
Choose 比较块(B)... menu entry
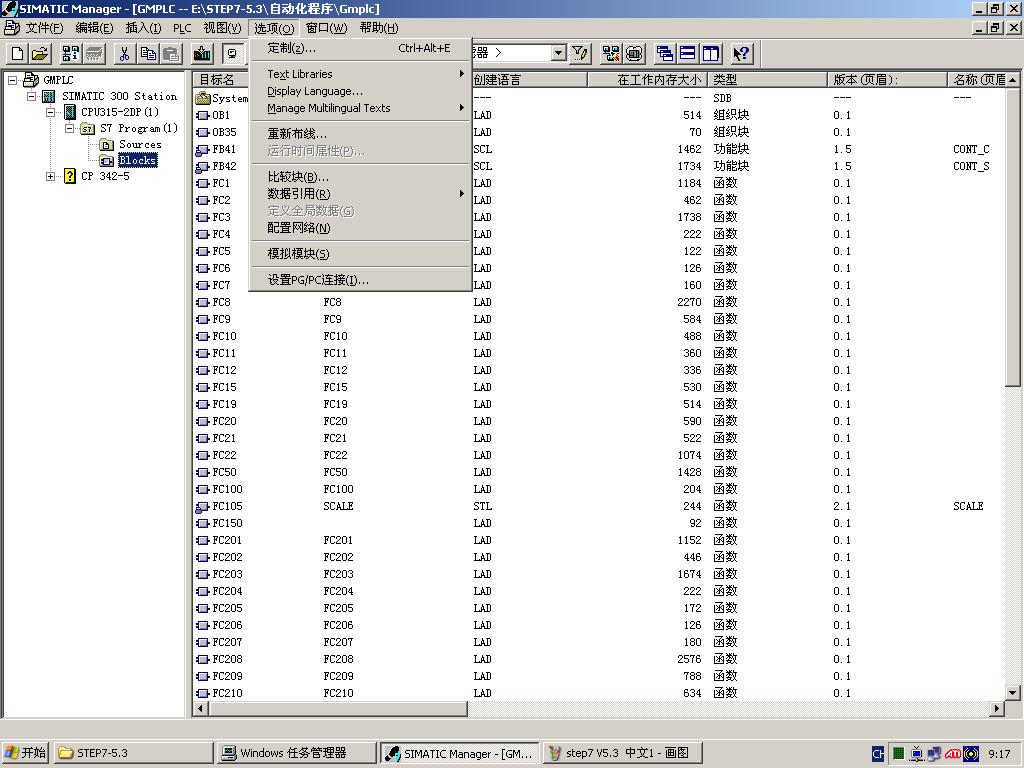(x=360, y=177)
